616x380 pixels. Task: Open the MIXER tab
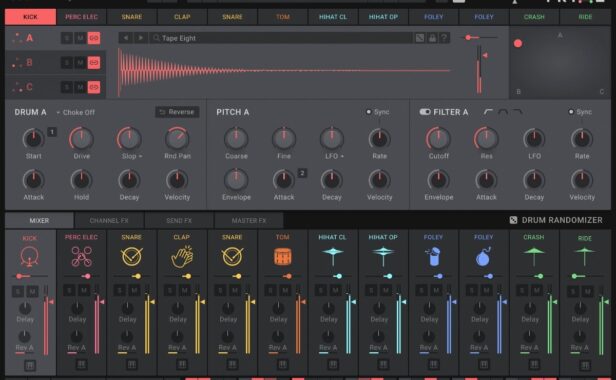tap(39, 220)
